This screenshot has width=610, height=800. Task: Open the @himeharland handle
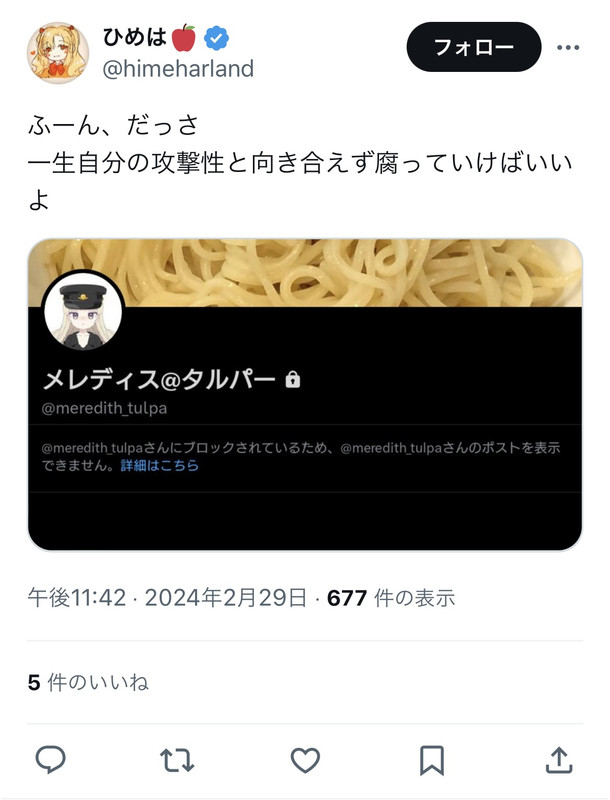click(178, 68)
